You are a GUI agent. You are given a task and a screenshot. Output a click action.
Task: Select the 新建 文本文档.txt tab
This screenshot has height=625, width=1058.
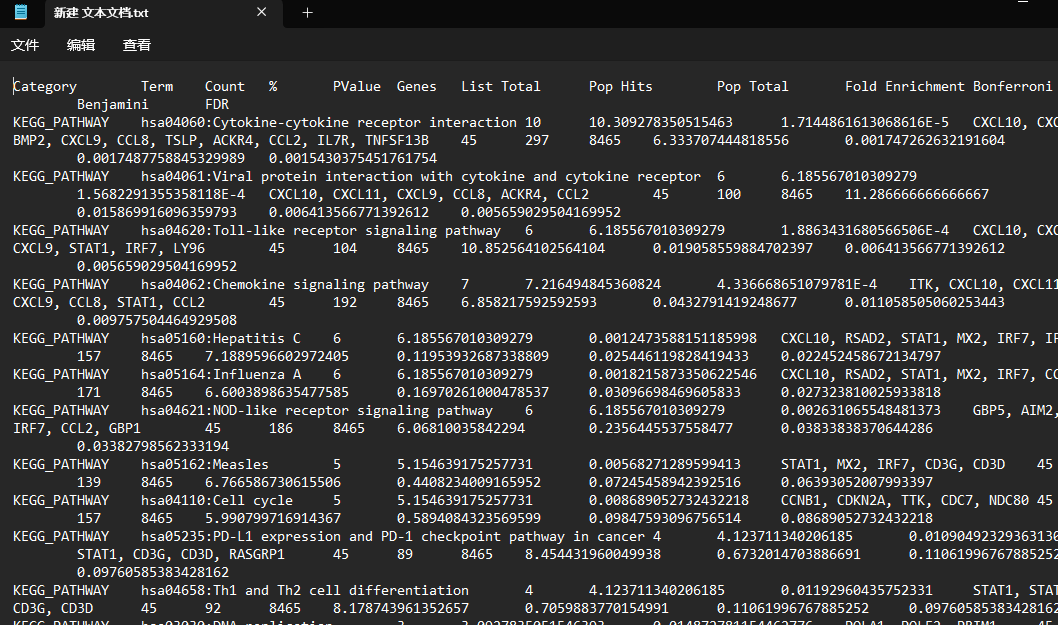[x=164, y=13]
